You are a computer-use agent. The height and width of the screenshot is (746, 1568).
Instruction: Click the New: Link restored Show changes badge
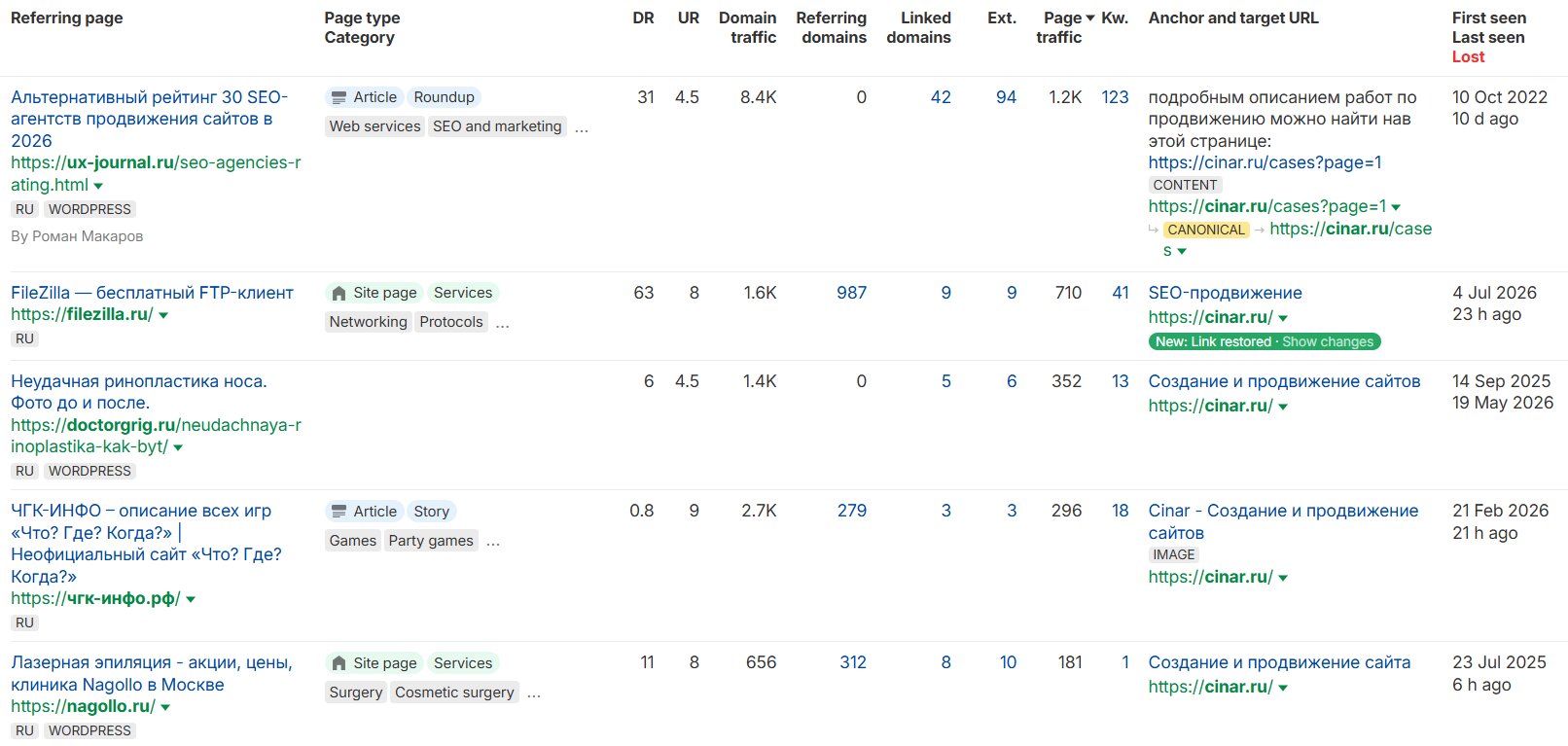(1265, 341)
